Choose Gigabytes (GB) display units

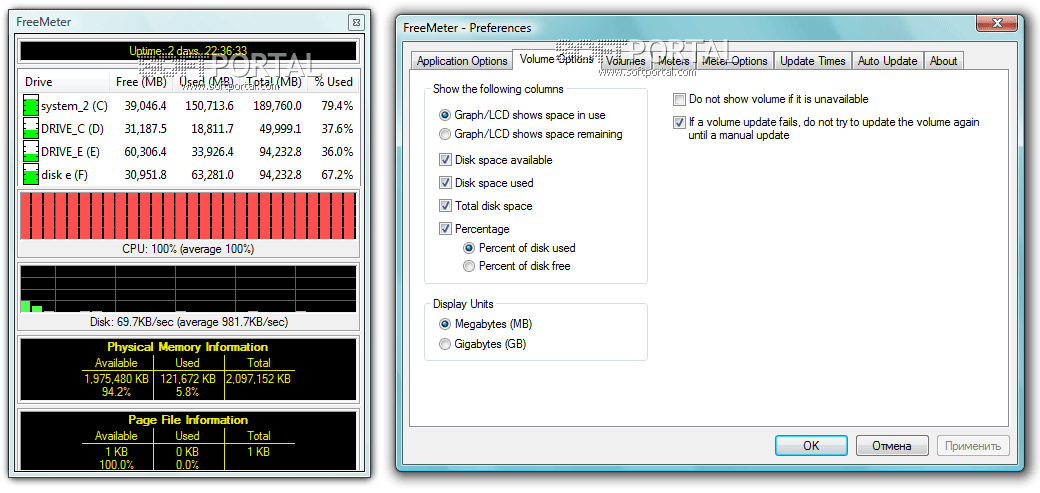click(x=444, y=344)
